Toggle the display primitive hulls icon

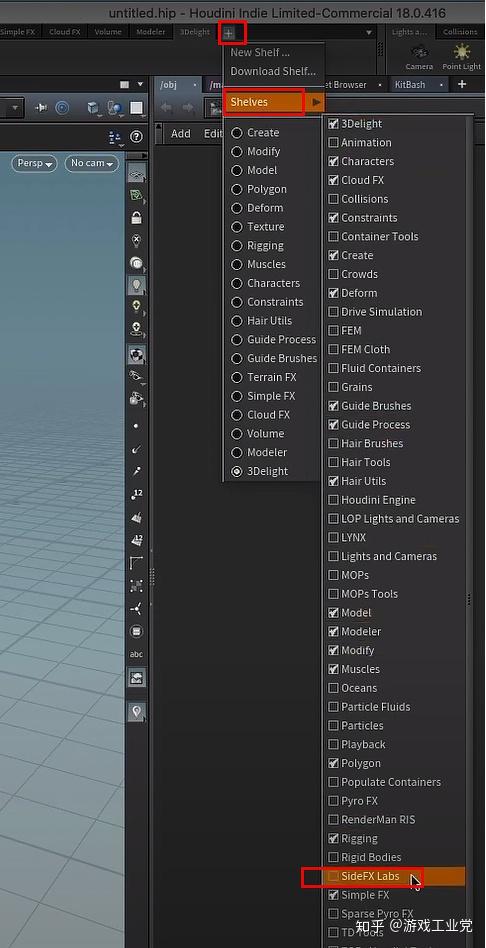[137, 563]
